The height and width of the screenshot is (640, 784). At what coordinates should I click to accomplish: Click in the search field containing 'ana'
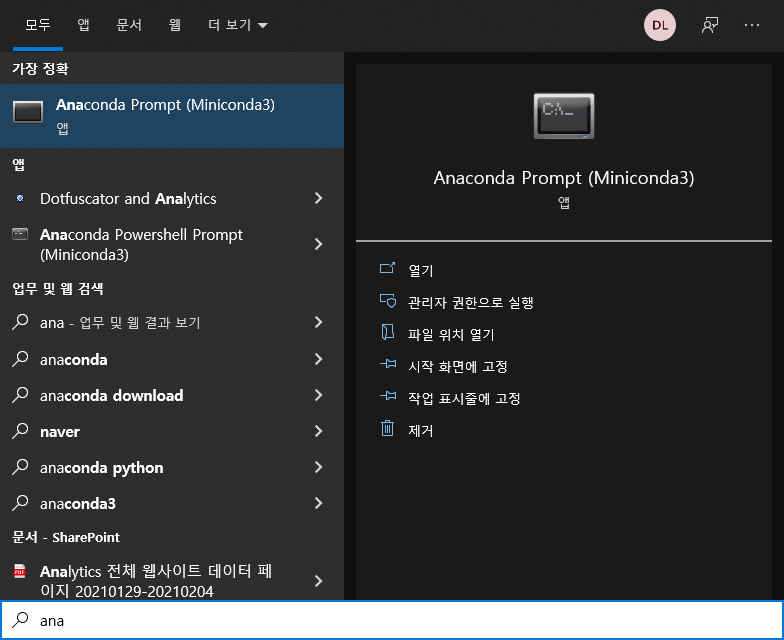pyautogui.click(x=392, y=620)
